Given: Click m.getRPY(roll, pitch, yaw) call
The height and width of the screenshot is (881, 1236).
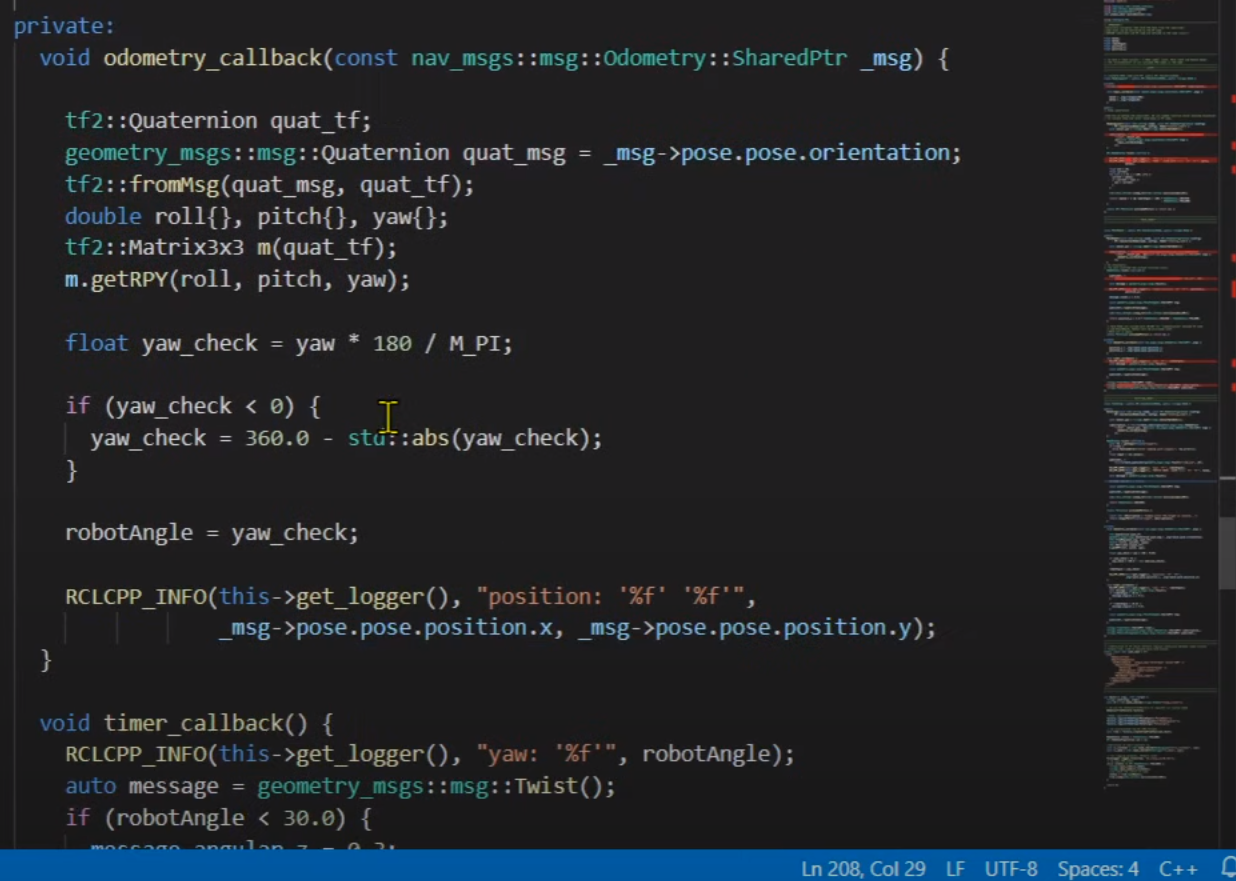Looking at the screenshot, I should pos(237,280).
